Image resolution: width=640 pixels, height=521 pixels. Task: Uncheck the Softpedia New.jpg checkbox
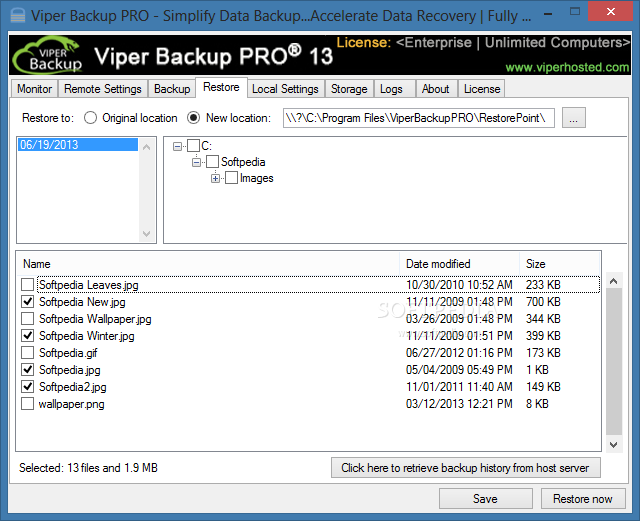[x=27, y=302]
